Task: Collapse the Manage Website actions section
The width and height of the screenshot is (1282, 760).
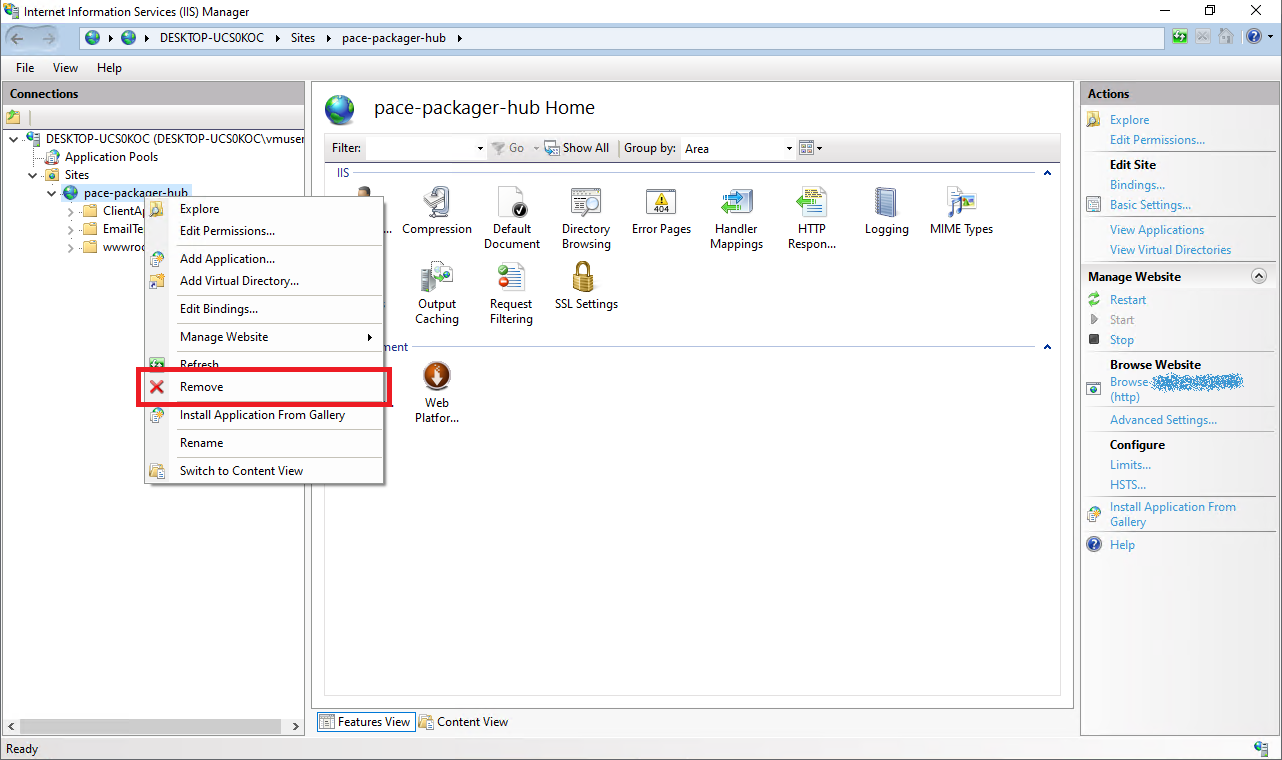Action: click(x=1259, y=276)
